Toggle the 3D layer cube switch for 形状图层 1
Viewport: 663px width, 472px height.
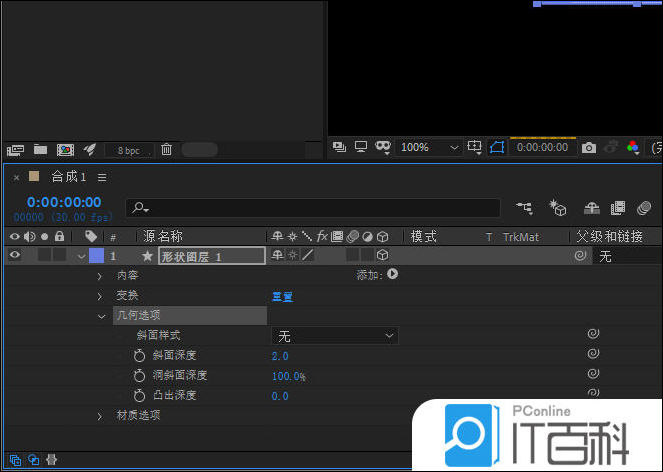click(x=382, y=256)
